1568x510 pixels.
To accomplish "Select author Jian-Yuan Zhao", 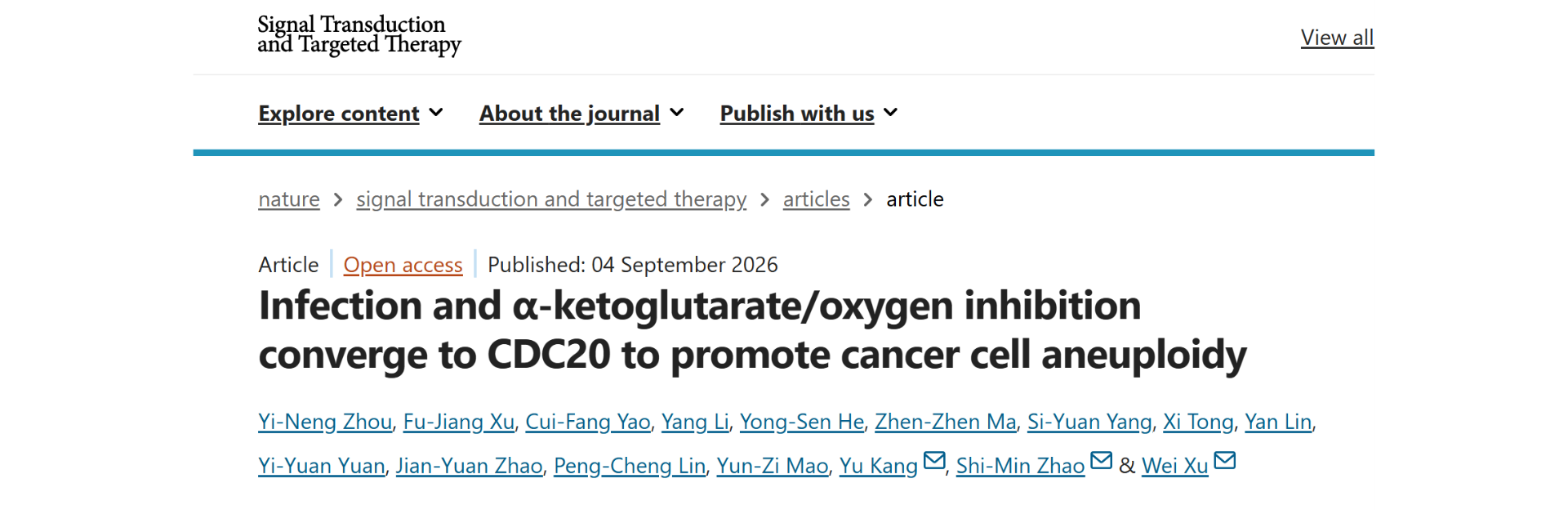I will [x=470, y=466].
